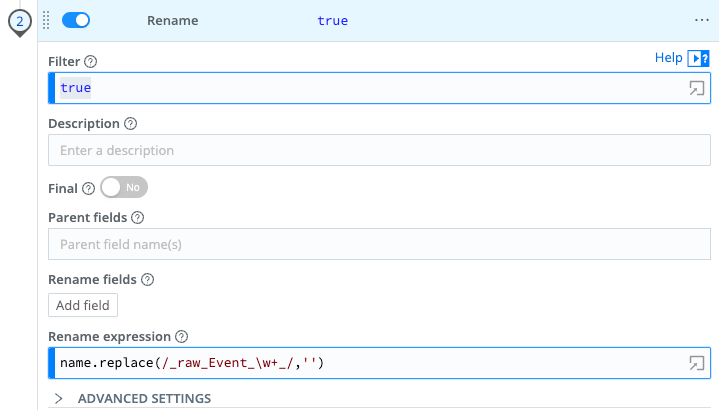
Task: Expand the Rename expression editor
Action: (696, 362)
